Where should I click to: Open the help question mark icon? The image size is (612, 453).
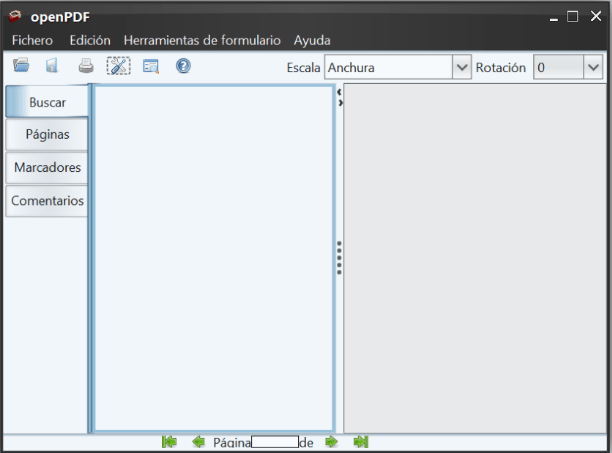183,67
